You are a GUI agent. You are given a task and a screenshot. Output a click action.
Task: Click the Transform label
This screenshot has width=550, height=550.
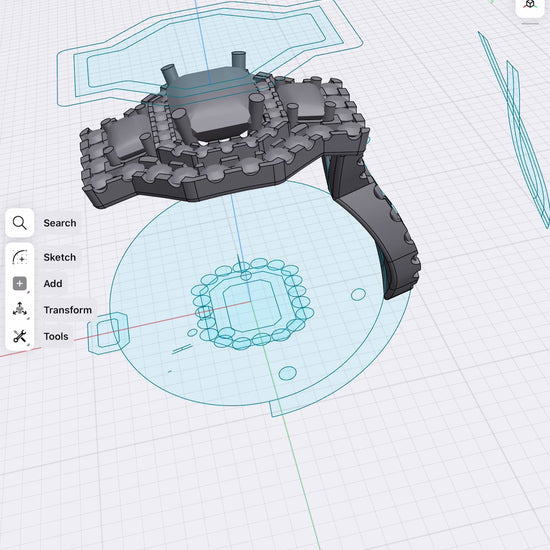point(68,310)
